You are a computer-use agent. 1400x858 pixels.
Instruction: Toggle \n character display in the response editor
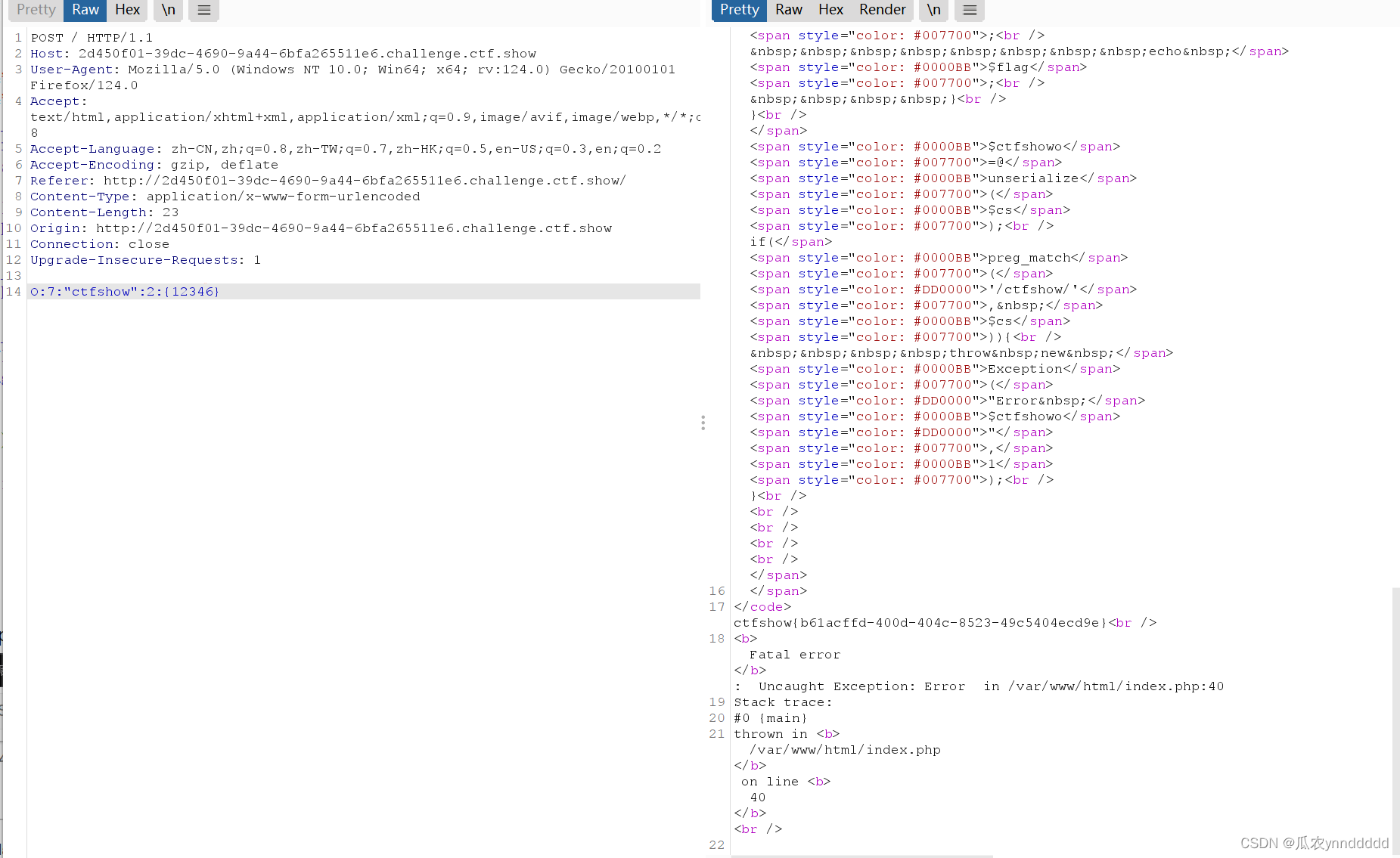933,11
